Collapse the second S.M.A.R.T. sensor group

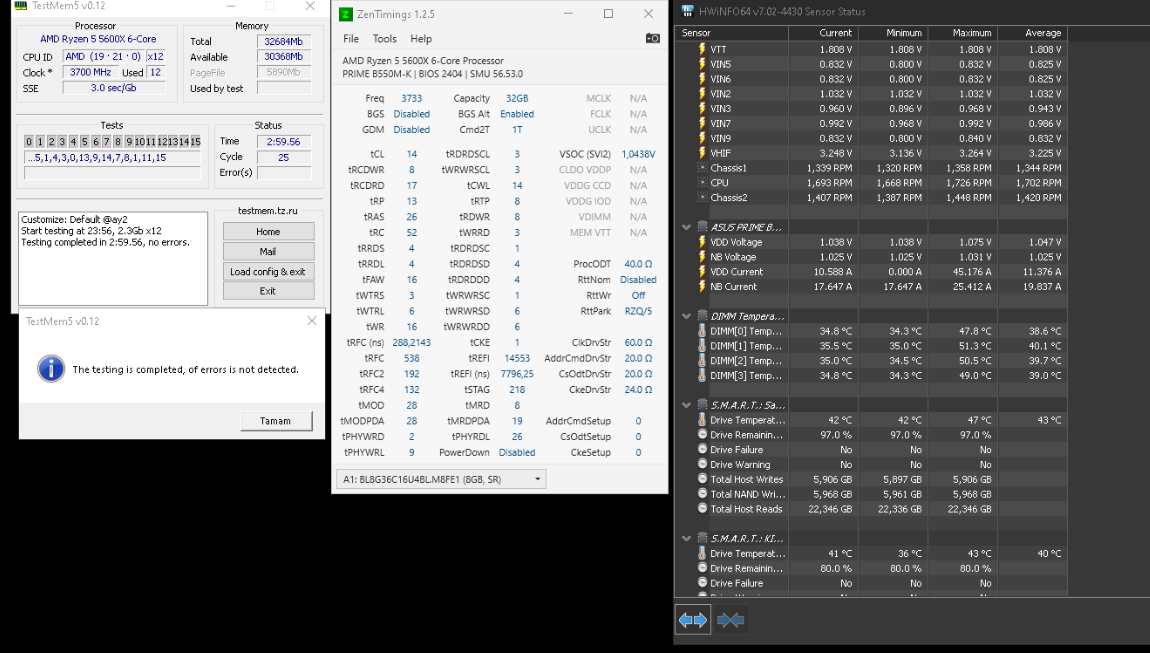[x=686, y=539]
